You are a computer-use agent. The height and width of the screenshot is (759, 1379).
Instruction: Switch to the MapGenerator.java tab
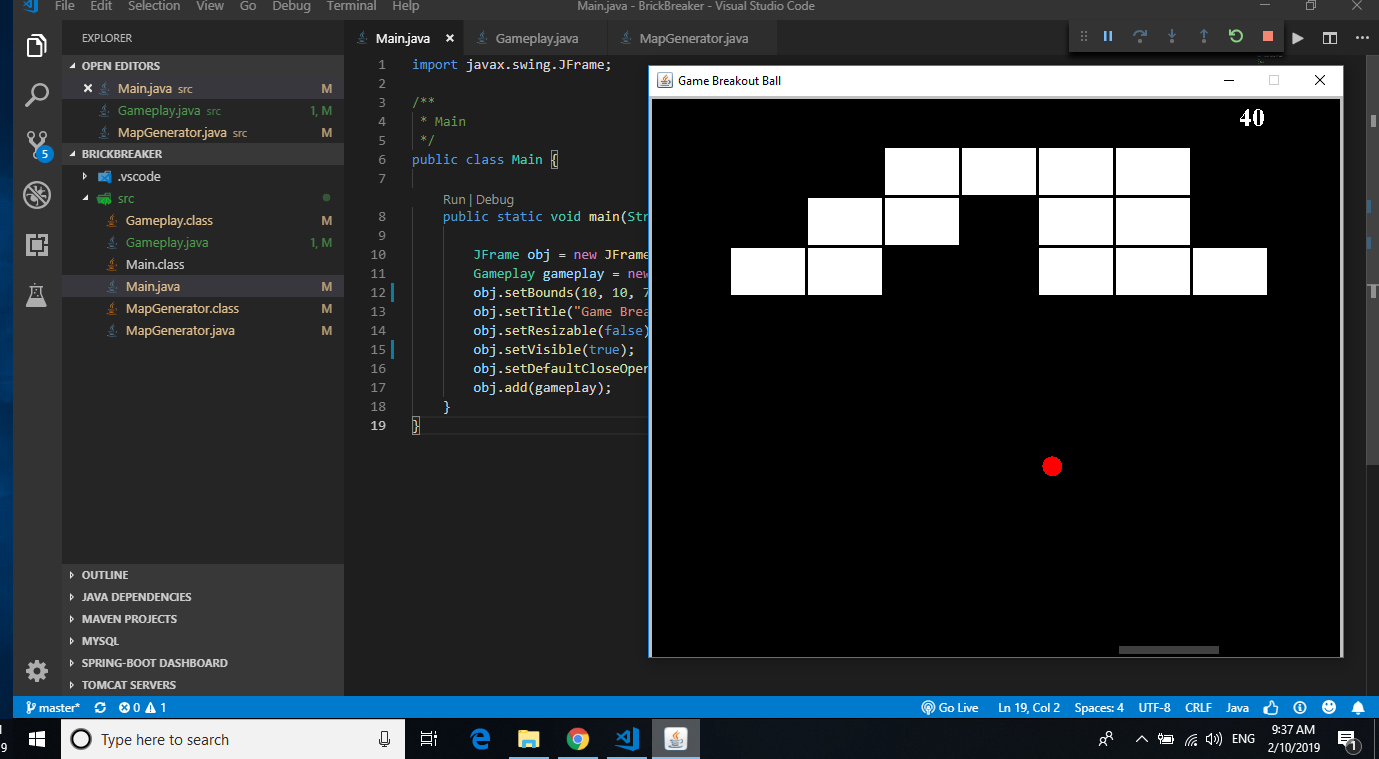pyautogui.click(x=693, y=38)
